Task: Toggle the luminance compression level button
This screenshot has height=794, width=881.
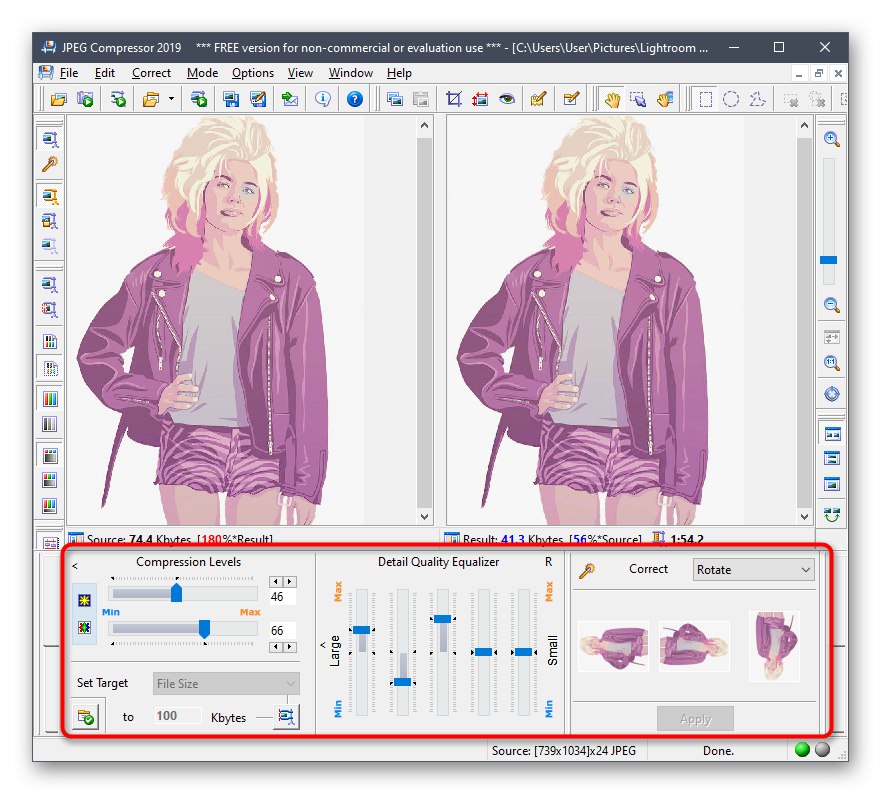Action: (85, 601)
